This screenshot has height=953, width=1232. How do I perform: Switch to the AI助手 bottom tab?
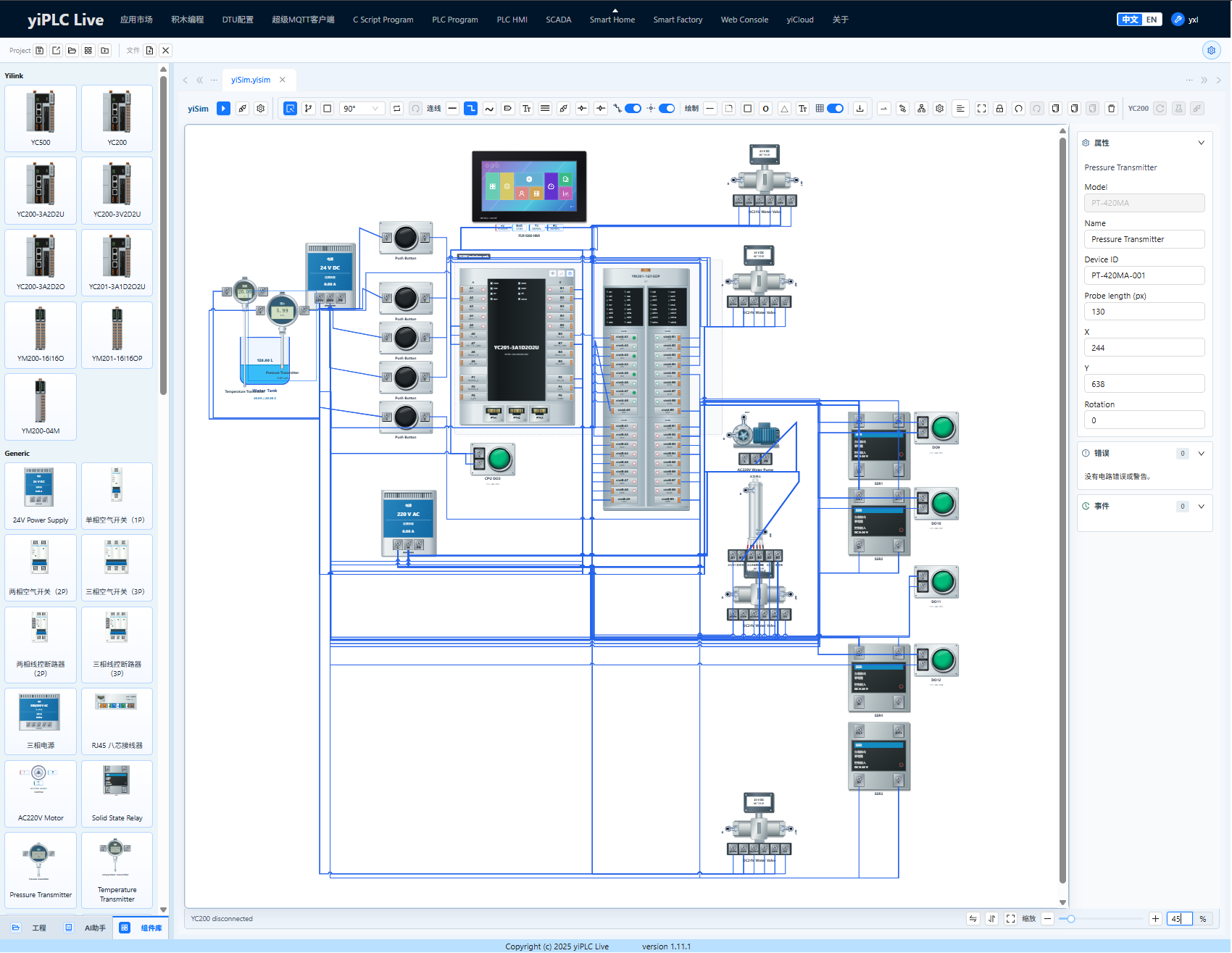(86, 928)
